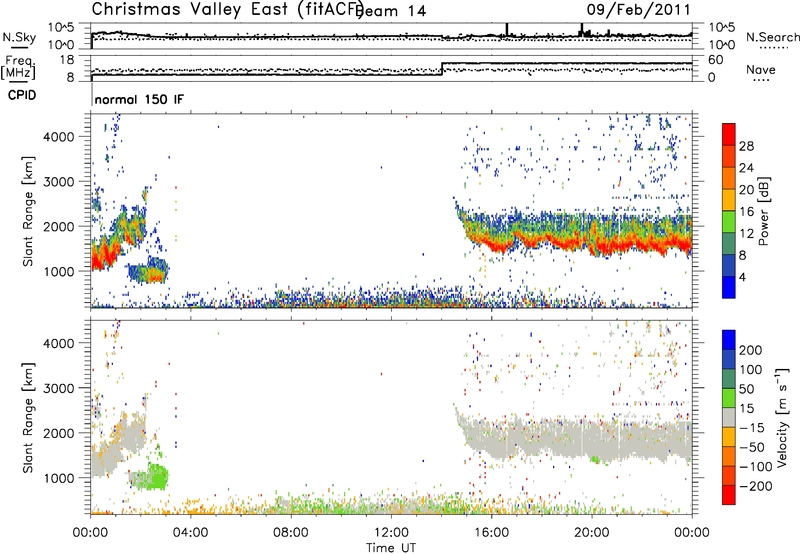This screenshot has width=800, height=554.
Task: Click the '16:00' time axis label
Action: coord(491,533)
